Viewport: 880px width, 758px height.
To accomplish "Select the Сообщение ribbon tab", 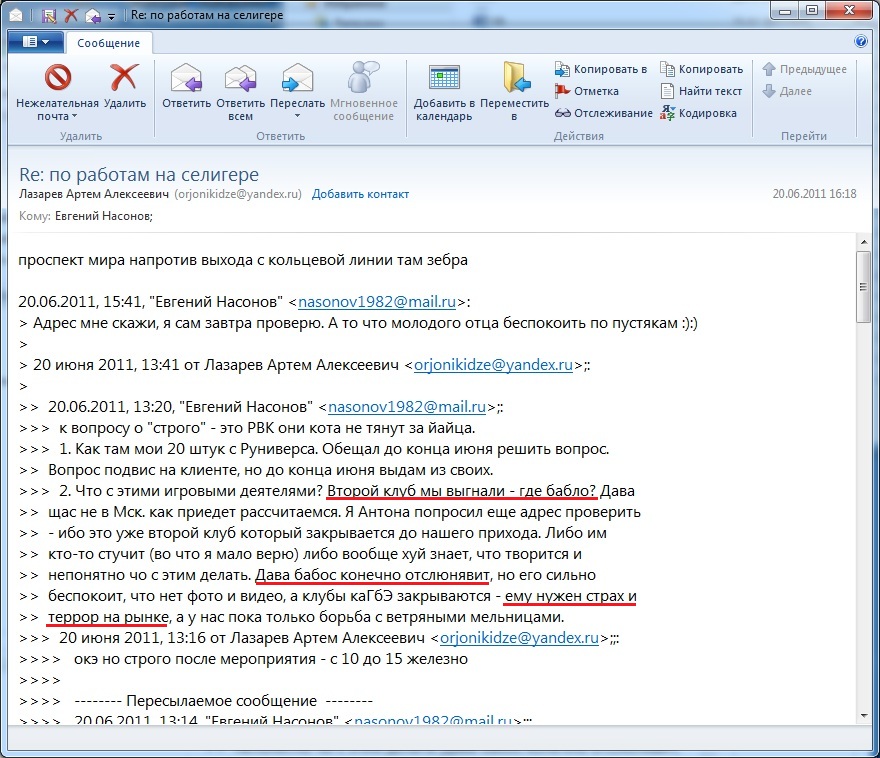I will point(109,43).
